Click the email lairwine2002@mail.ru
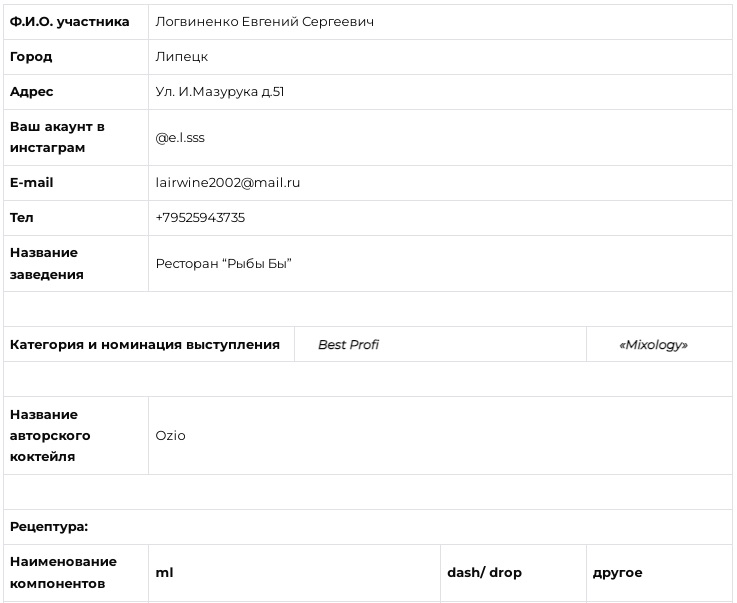 point(227,182)
